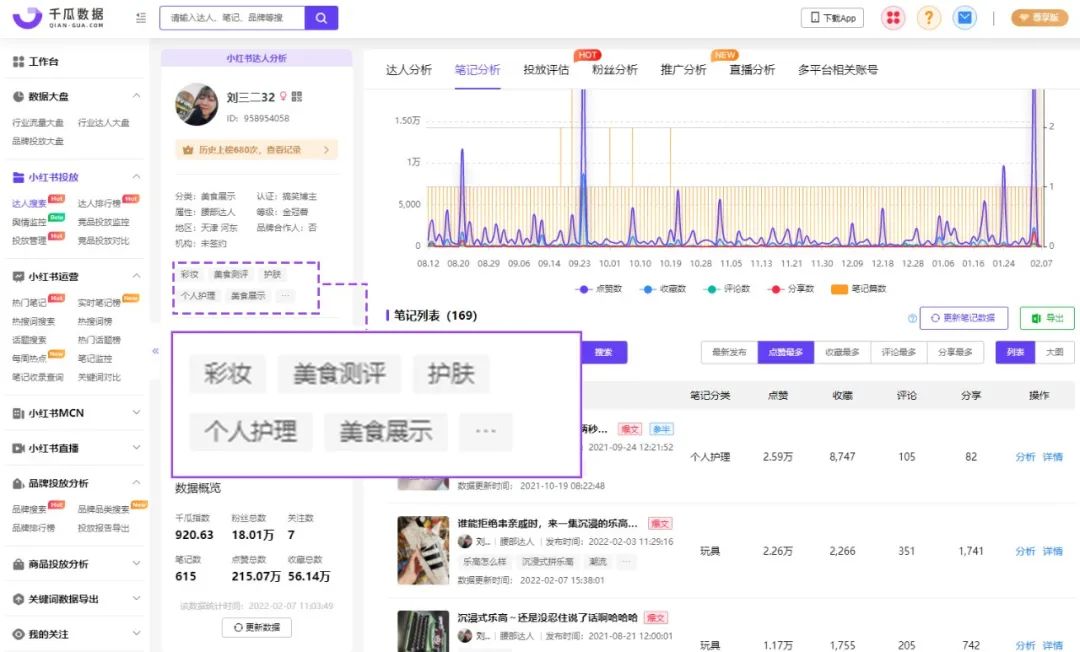
Task: Open the 多平台相关账号 tab
Action: click(x=838, y=70)
